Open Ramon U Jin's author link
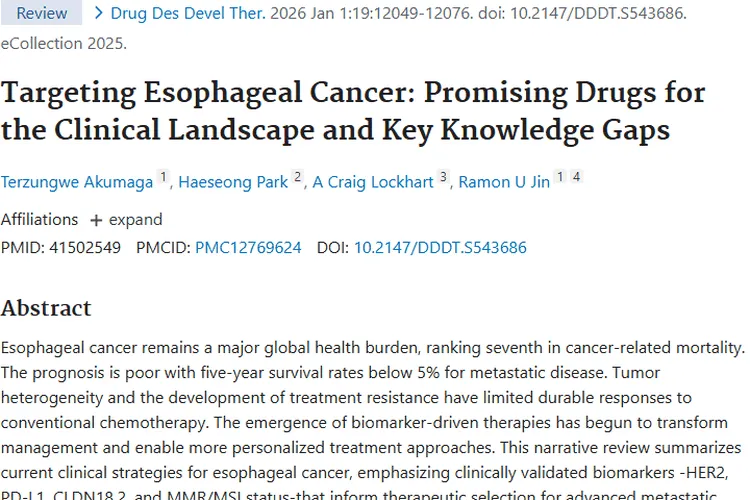 click(x=503, y=182)
